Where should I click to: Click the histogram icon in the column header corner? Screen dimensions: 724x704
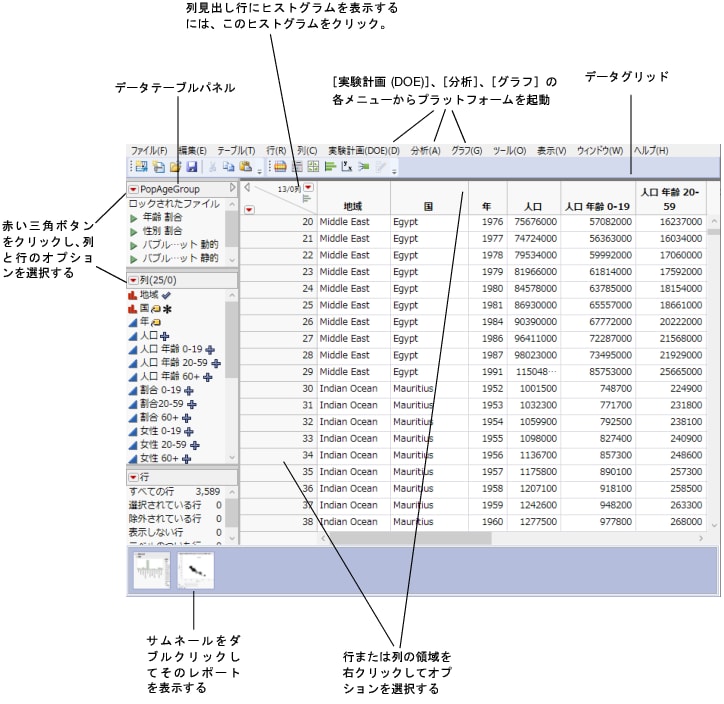pos(307,199)
